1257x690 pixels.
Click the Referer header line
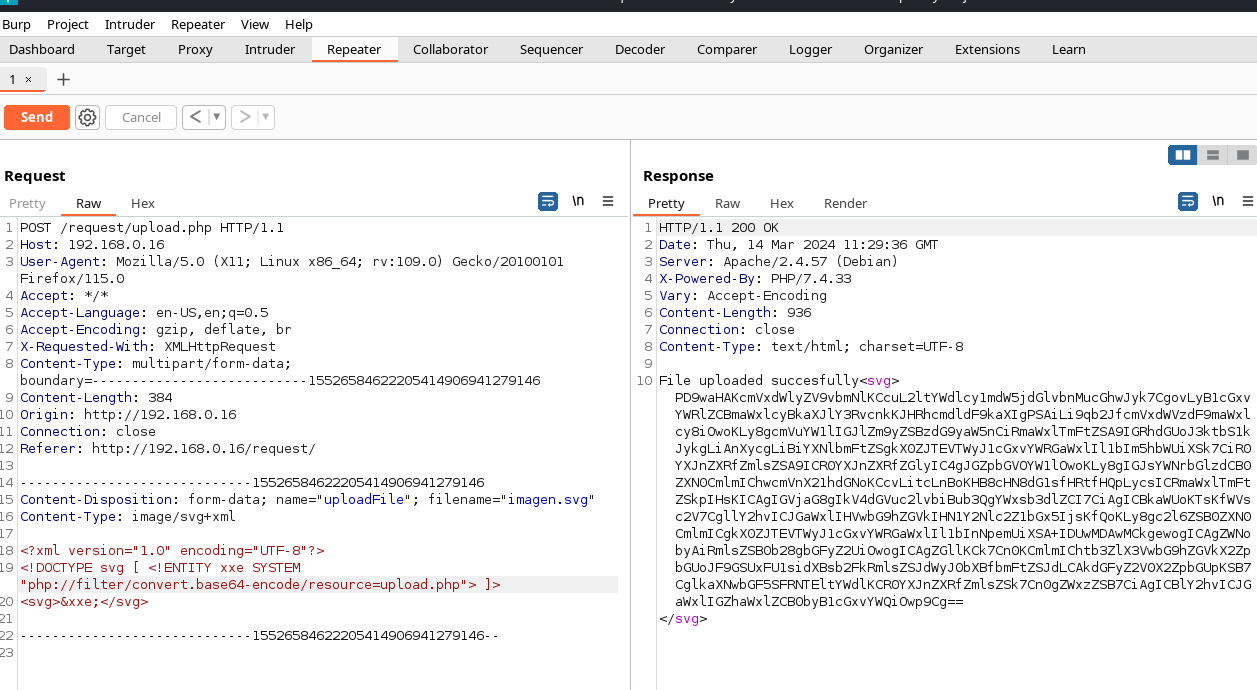(168, 449)
